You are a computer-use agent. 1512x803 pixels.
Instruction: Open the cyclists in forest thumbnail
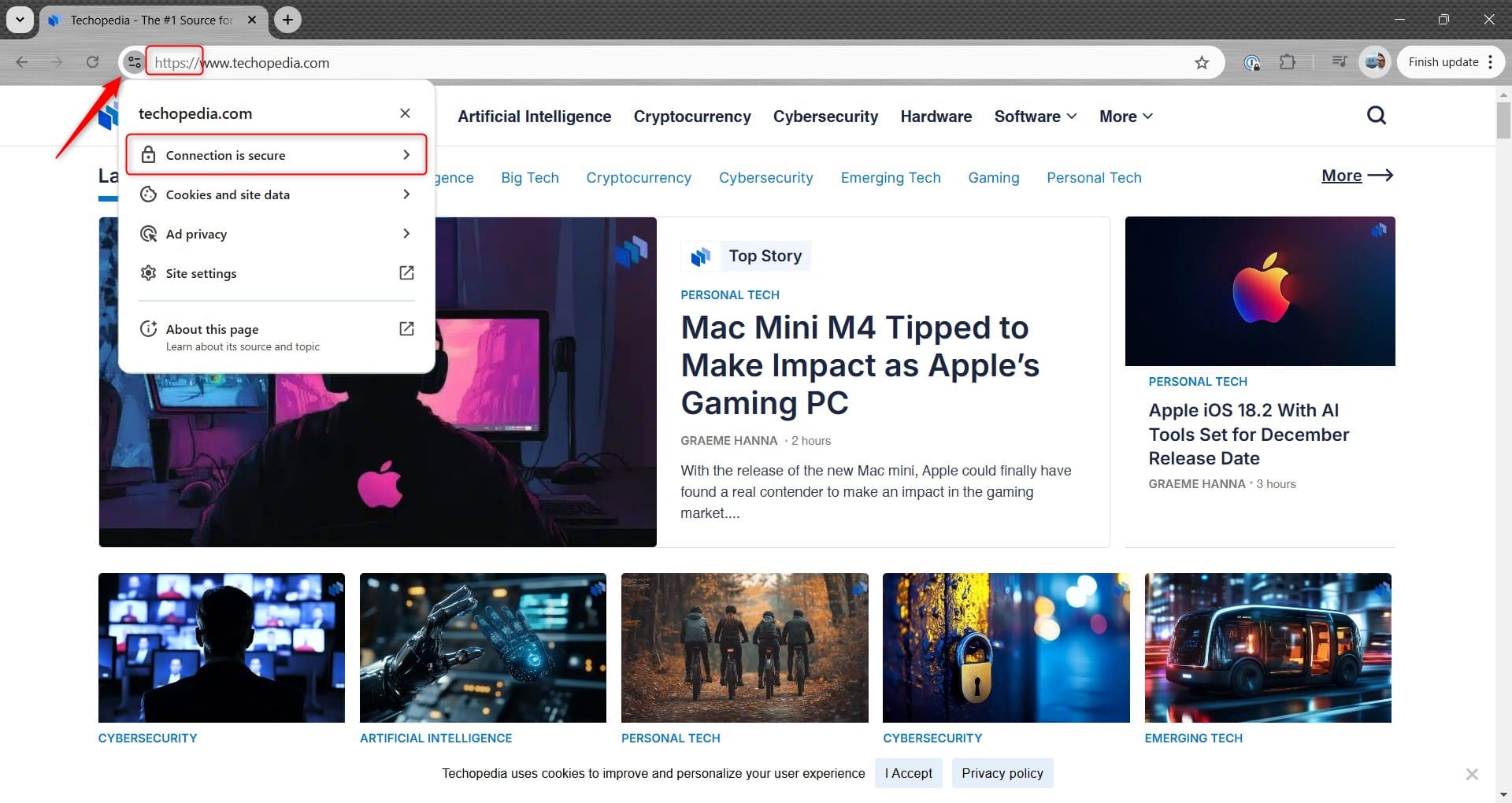tap(744, 648)
